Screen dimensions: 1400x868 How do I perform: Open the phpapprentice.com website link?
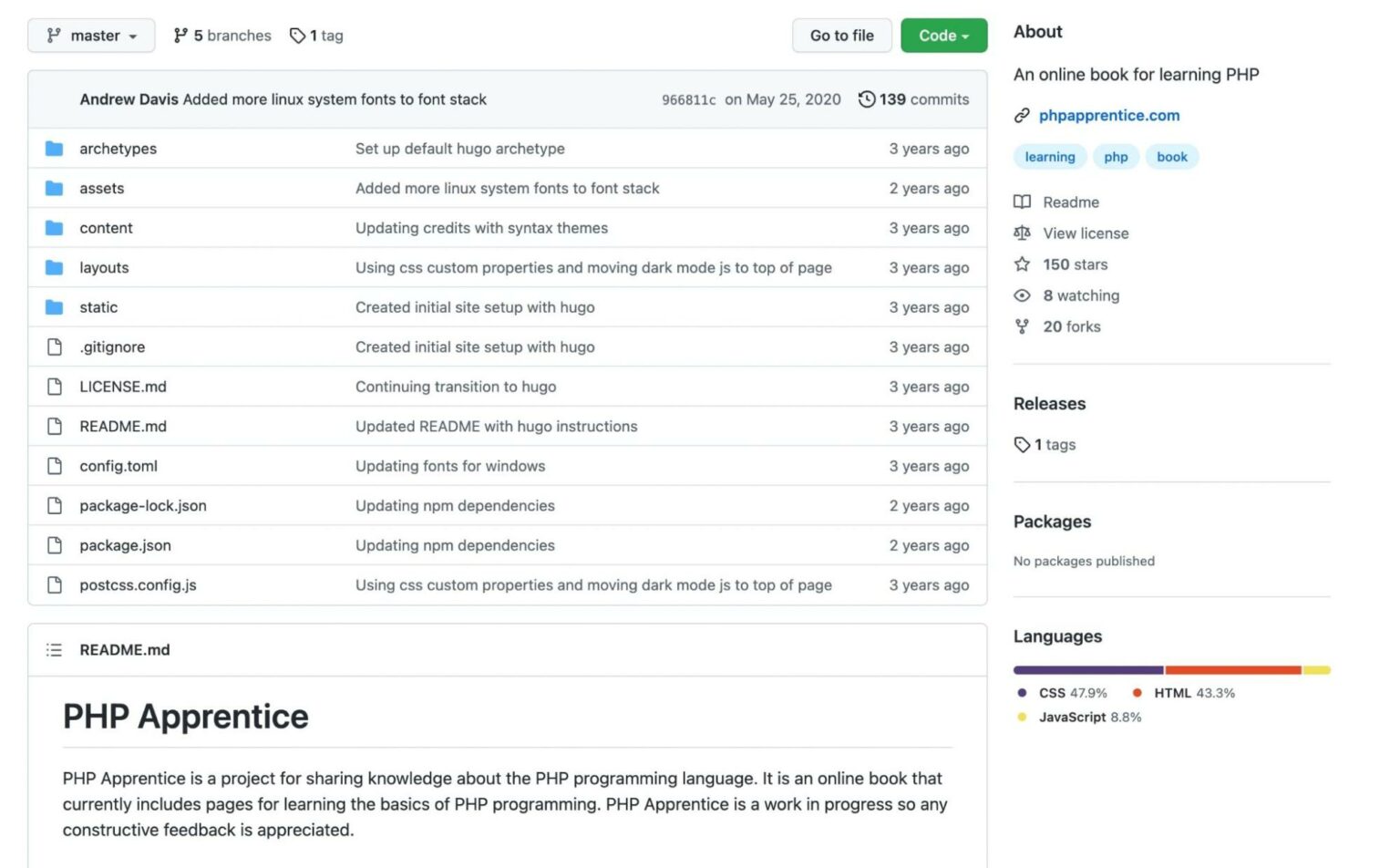coord(1108,116)
